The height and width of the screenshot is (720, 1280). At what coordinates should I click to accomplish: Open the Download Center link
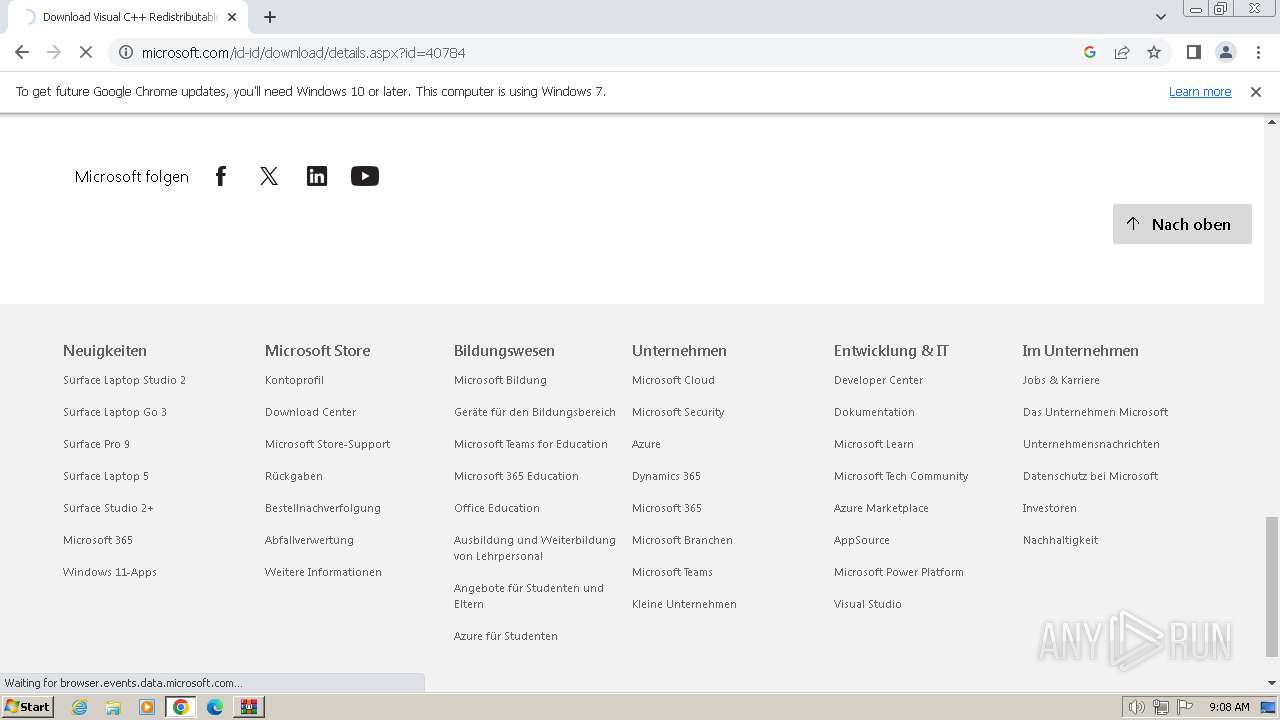point(310,412)
